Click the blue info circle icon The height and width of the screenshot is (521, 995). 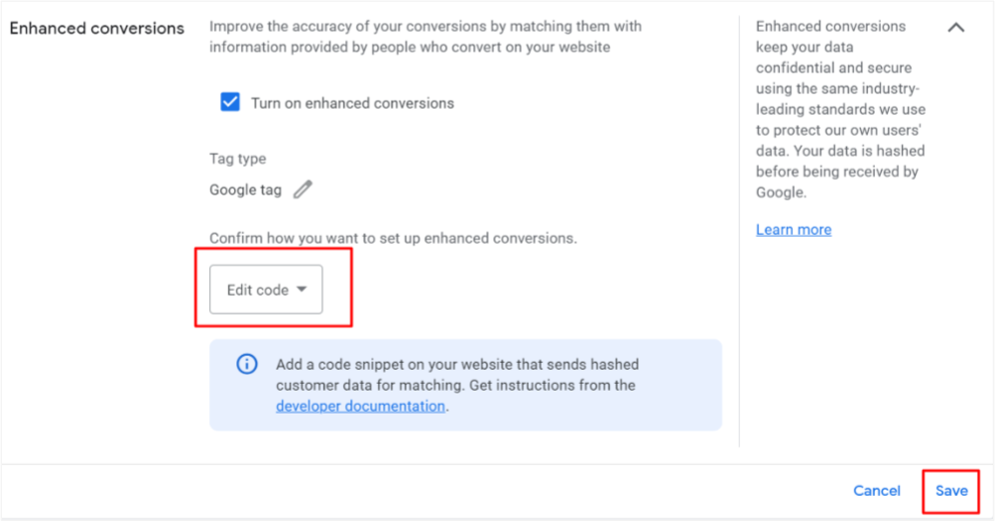[247, 364]
